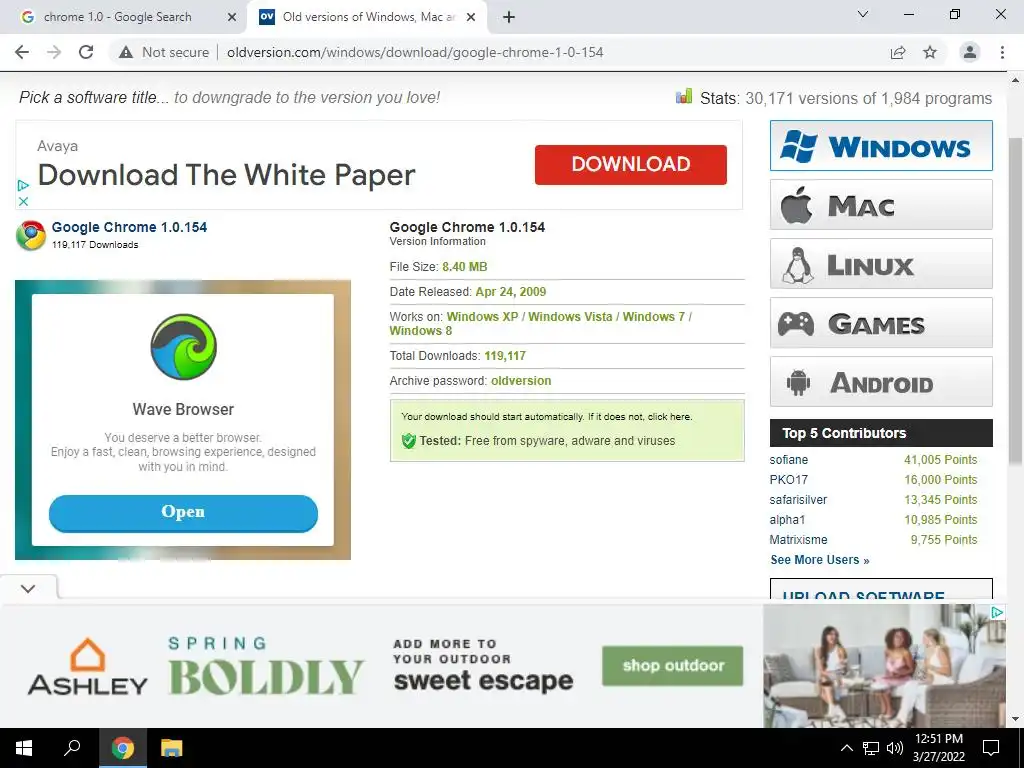Open the Chrome profile avatar
The height and width of the screenshot is (768, 1024).
(970, 52)
